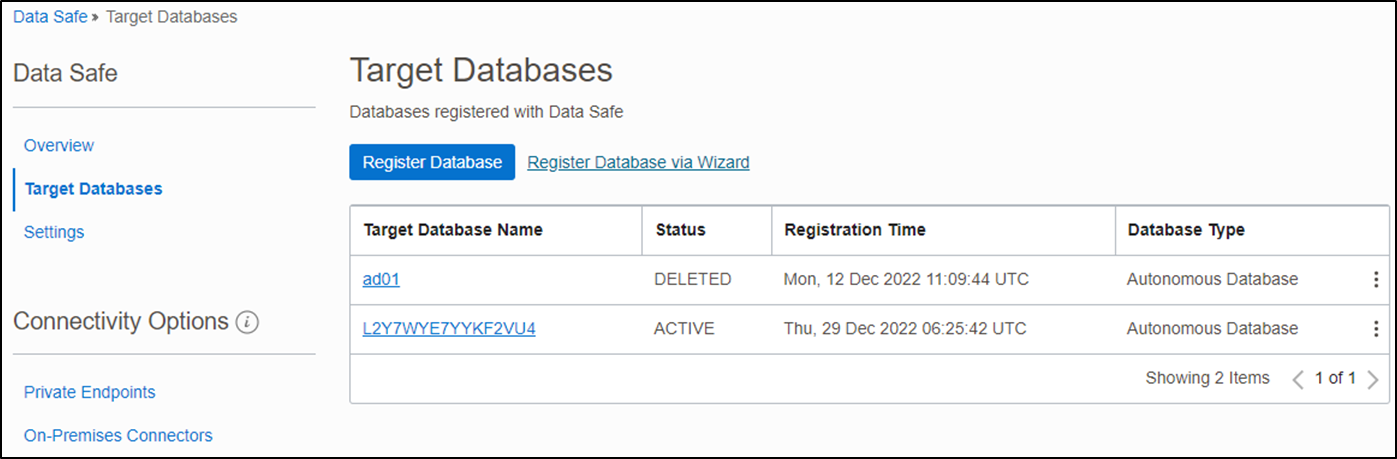The width and height of the screenshot is (1397, 459).
Task: Click the DELETED status cell
Action: pyautogui.click(x=693, y=280)
